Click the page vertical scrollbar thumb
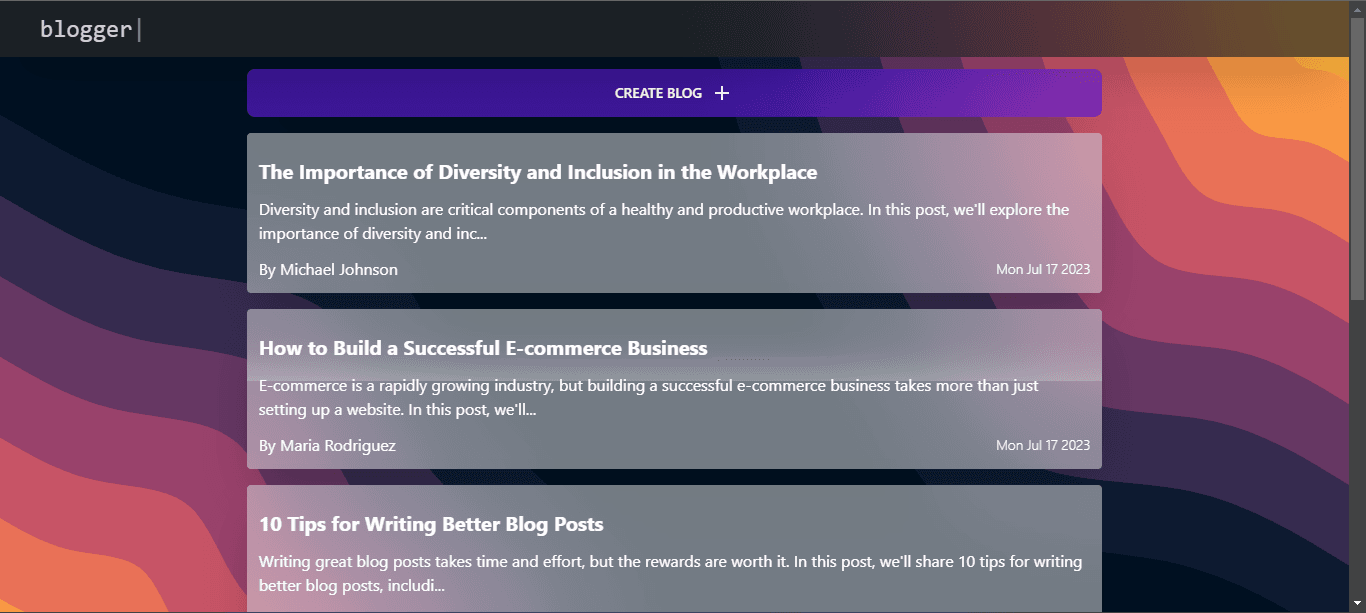 1357,158
